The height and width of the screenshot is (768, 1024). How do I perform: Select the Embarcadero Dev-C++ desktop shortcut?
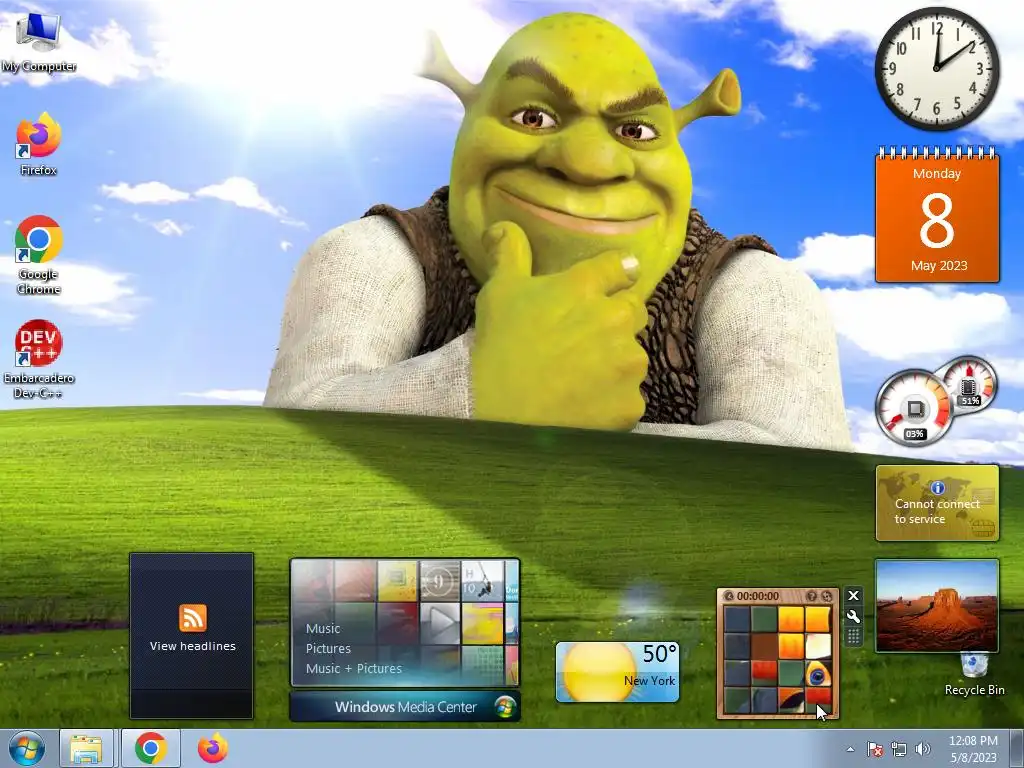pos(39,359)
